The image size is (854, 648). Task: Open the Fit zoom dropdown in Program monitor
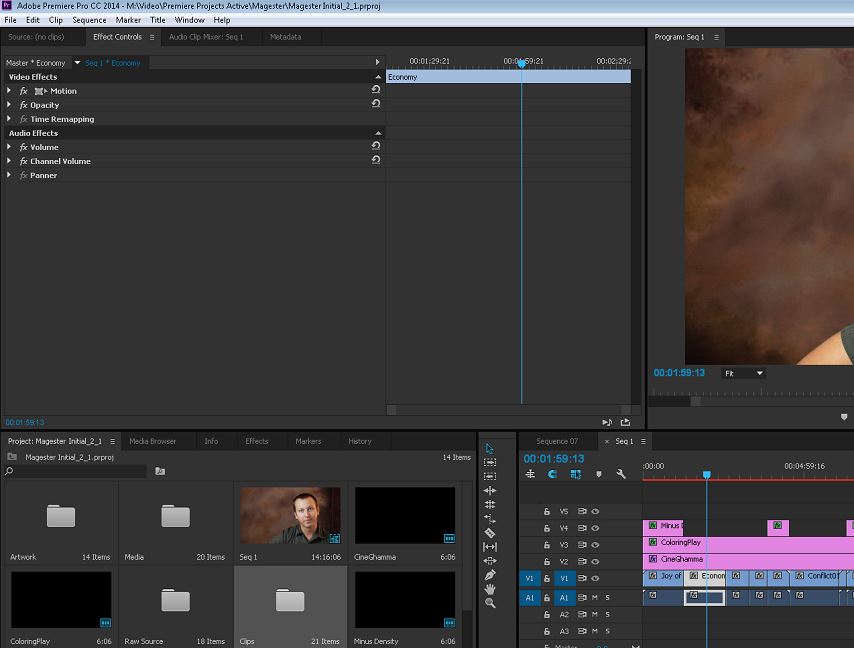pyautogui.click(x=740, y=372)
